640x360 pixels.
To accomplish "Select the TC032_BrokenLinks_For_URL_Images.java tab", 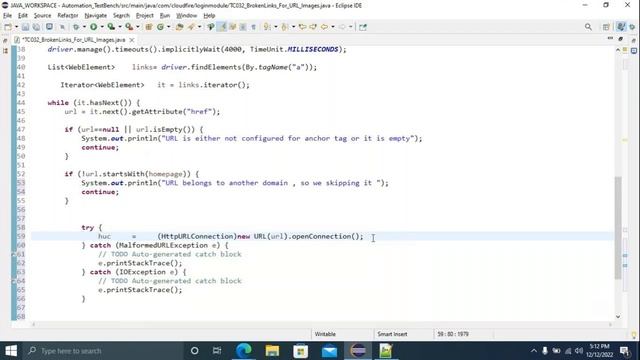I will (x=73, y=40).
